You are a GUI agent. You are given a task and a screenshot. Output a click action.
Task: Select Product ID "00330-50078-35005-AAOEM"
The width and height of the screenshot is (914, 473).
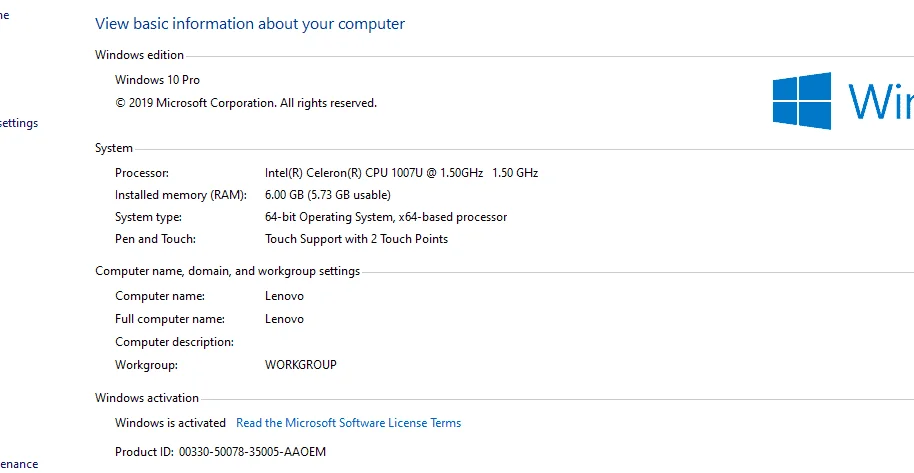(x=252, y=452)
